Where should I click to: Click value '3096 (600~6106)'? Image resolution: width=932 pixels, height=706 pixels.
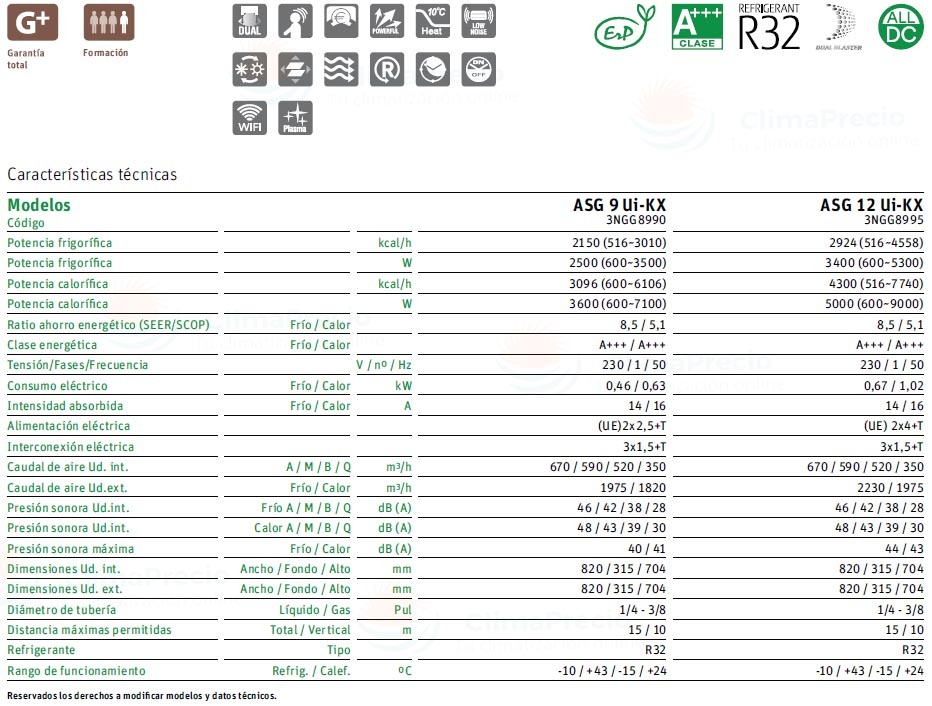click(618, 283)
